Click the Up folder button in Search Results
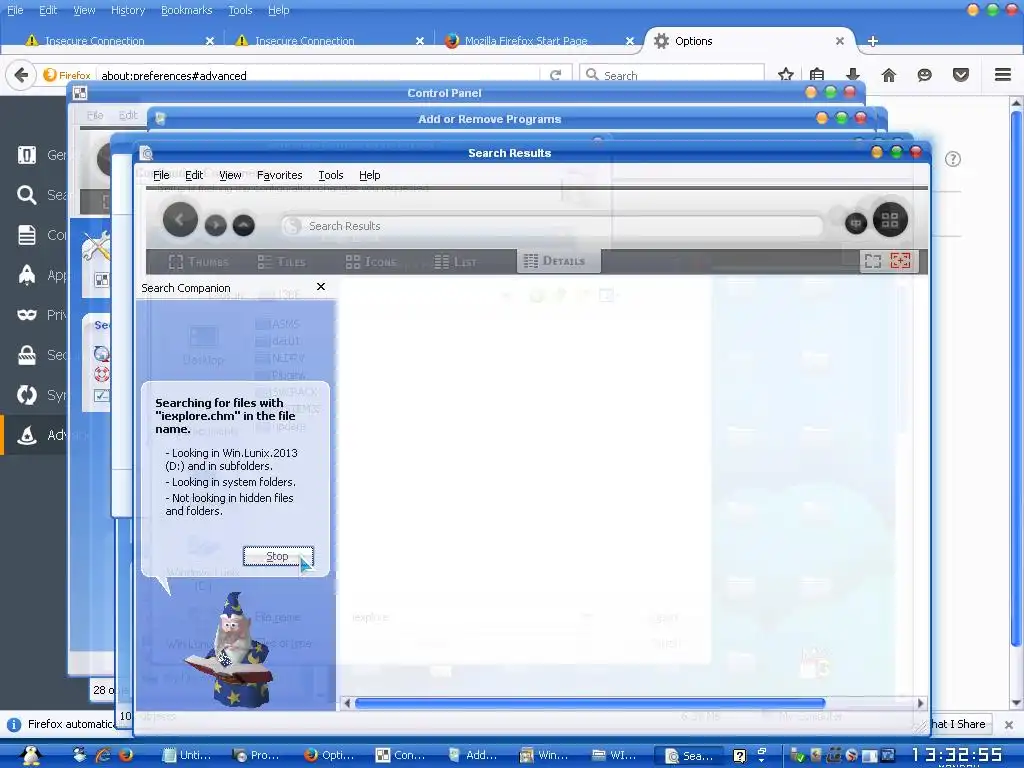Viewport: 1024px width, 768px height. tap(244, 225)
